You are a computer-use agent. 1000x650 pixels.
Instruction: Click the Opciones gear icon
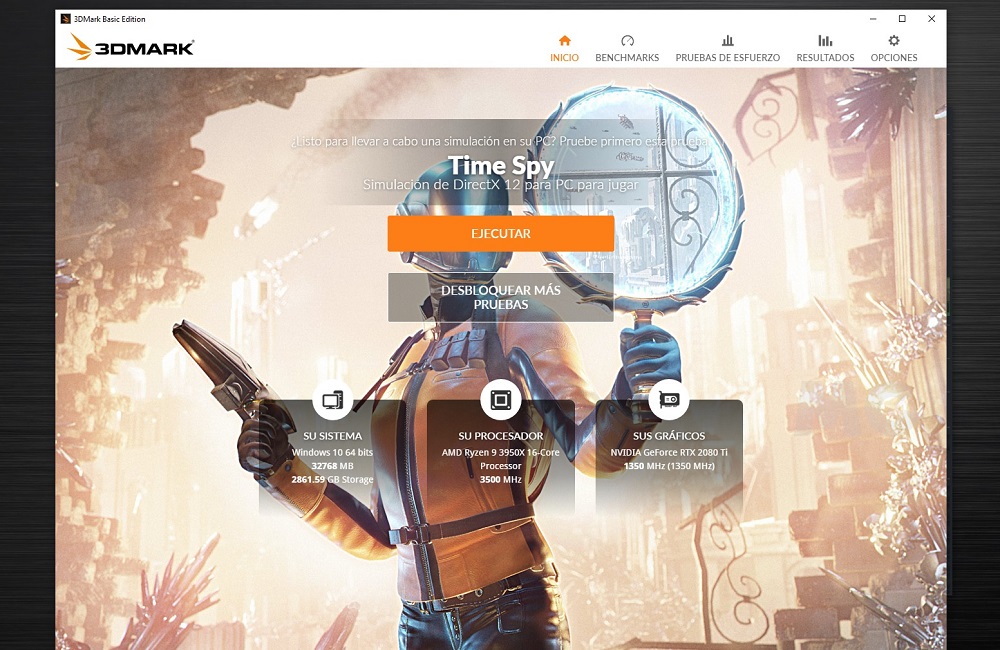pyautogui.click(x=894, y=41)
